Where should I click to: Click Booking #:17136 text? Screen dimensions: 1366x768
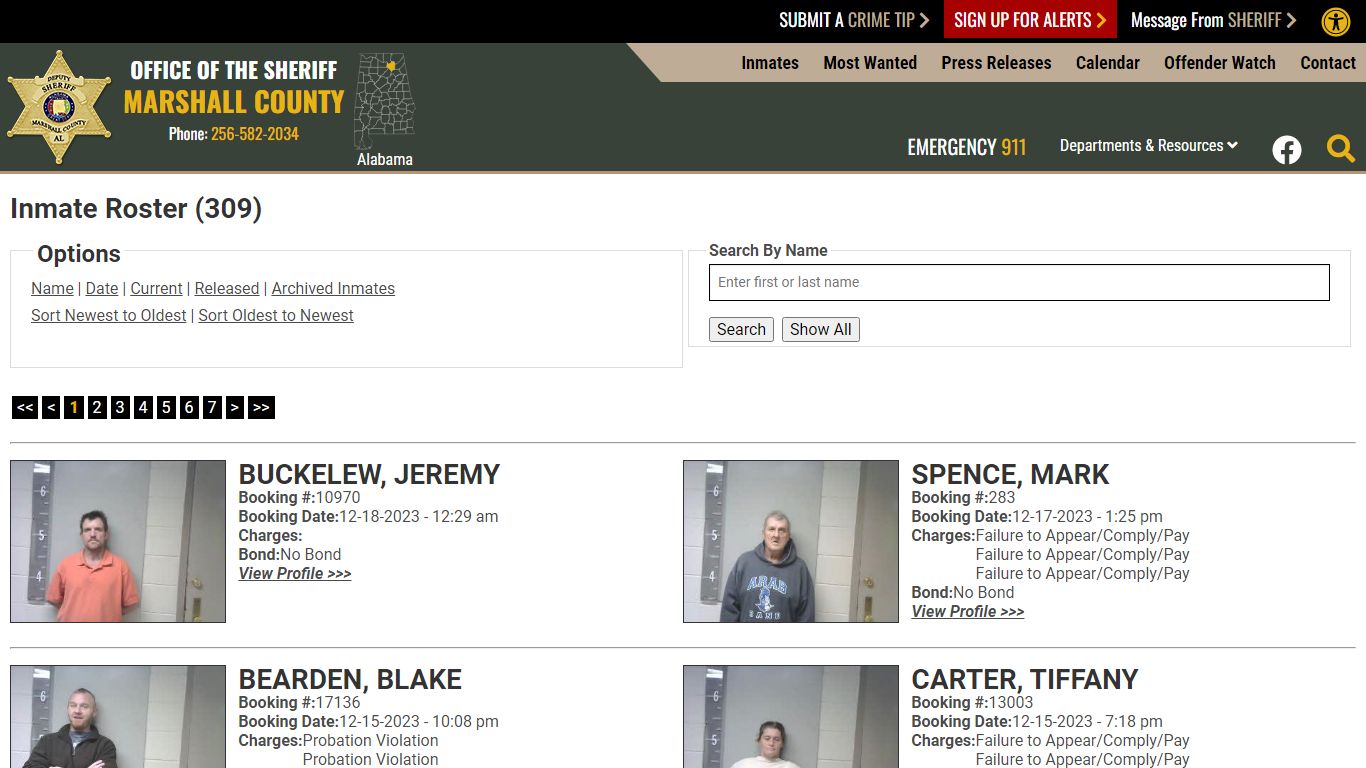(x=300, y=702)
